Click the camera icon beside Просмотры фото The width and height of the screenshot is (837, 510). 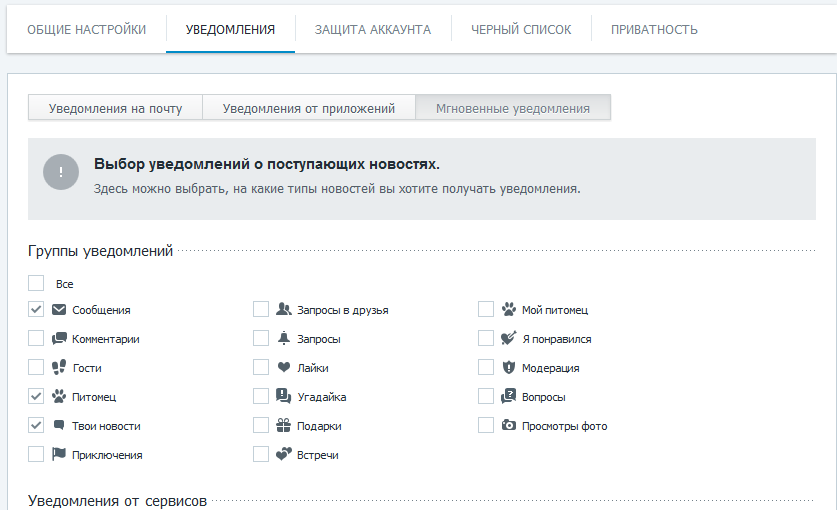tap(509, 425)
